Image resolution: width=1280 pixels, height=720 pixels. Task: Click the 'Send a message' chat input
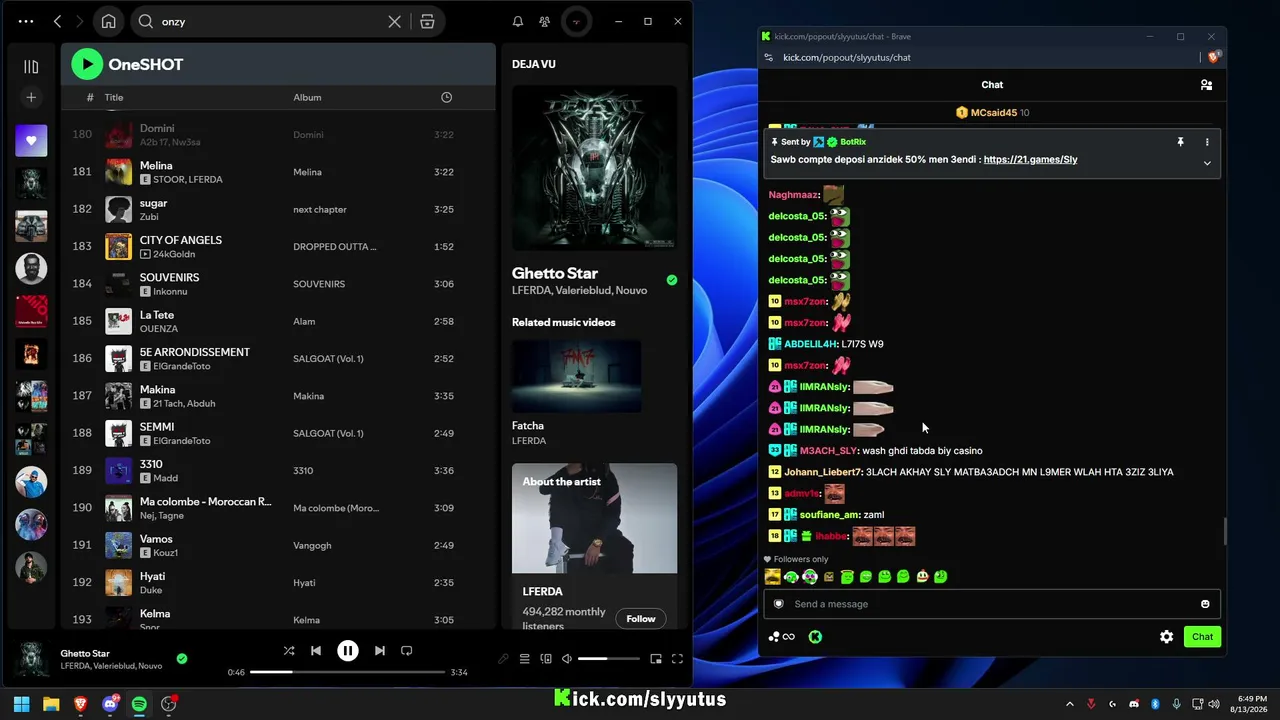[x=990, y=604]
